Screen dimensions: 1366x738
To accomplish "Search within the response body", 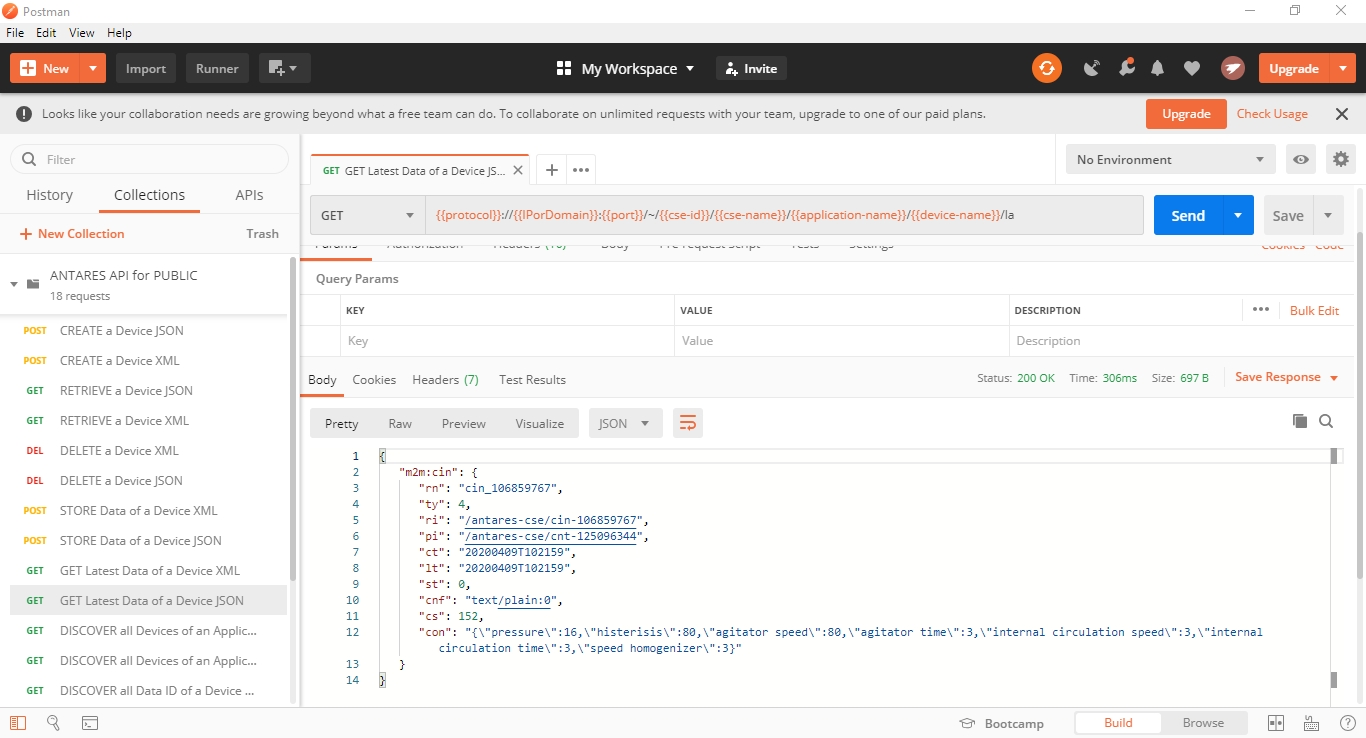I will point(1326,421).
